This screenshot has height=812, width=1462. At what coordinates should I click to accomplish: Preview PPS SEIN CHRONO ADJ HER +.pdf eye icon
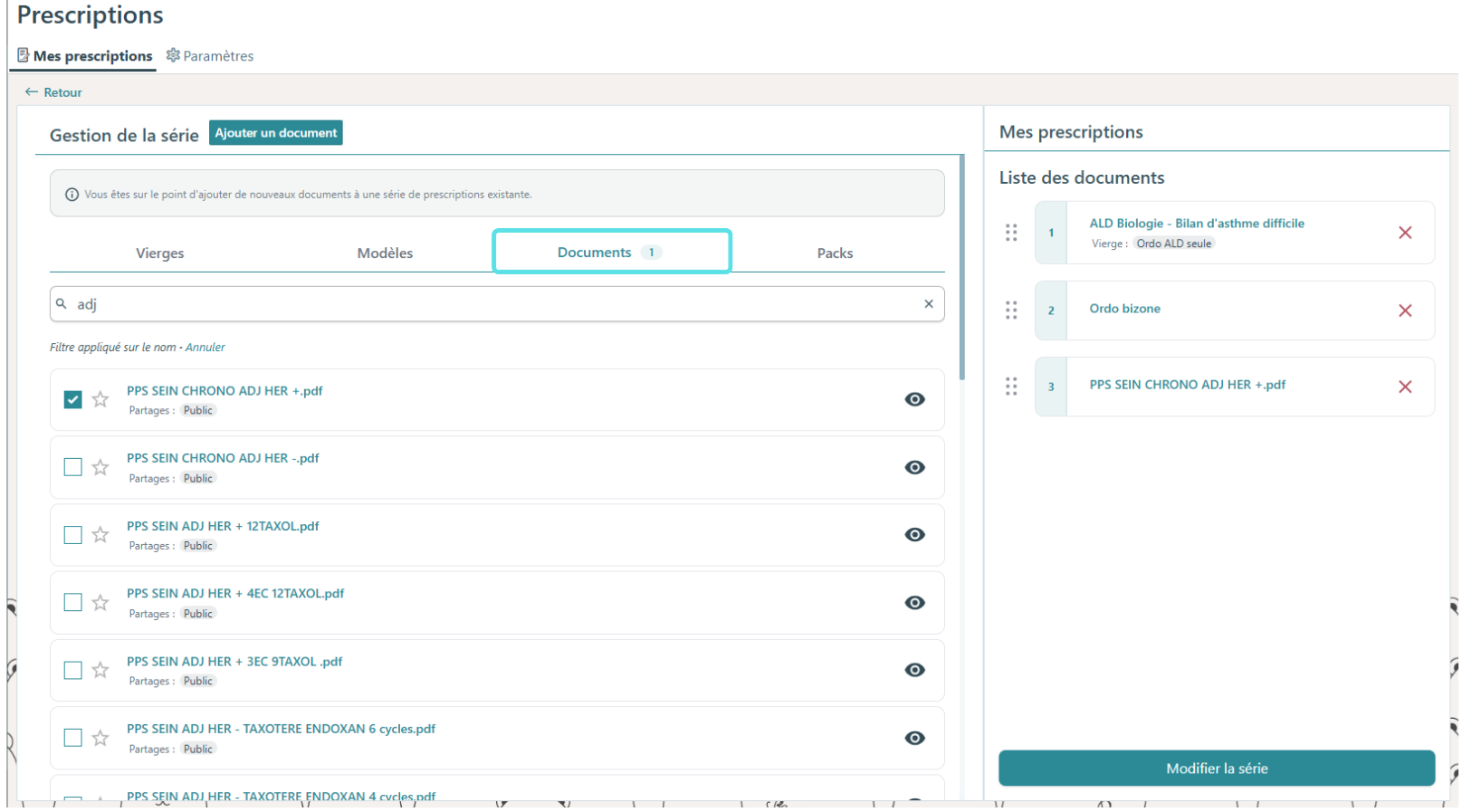(x=914, y=399)
